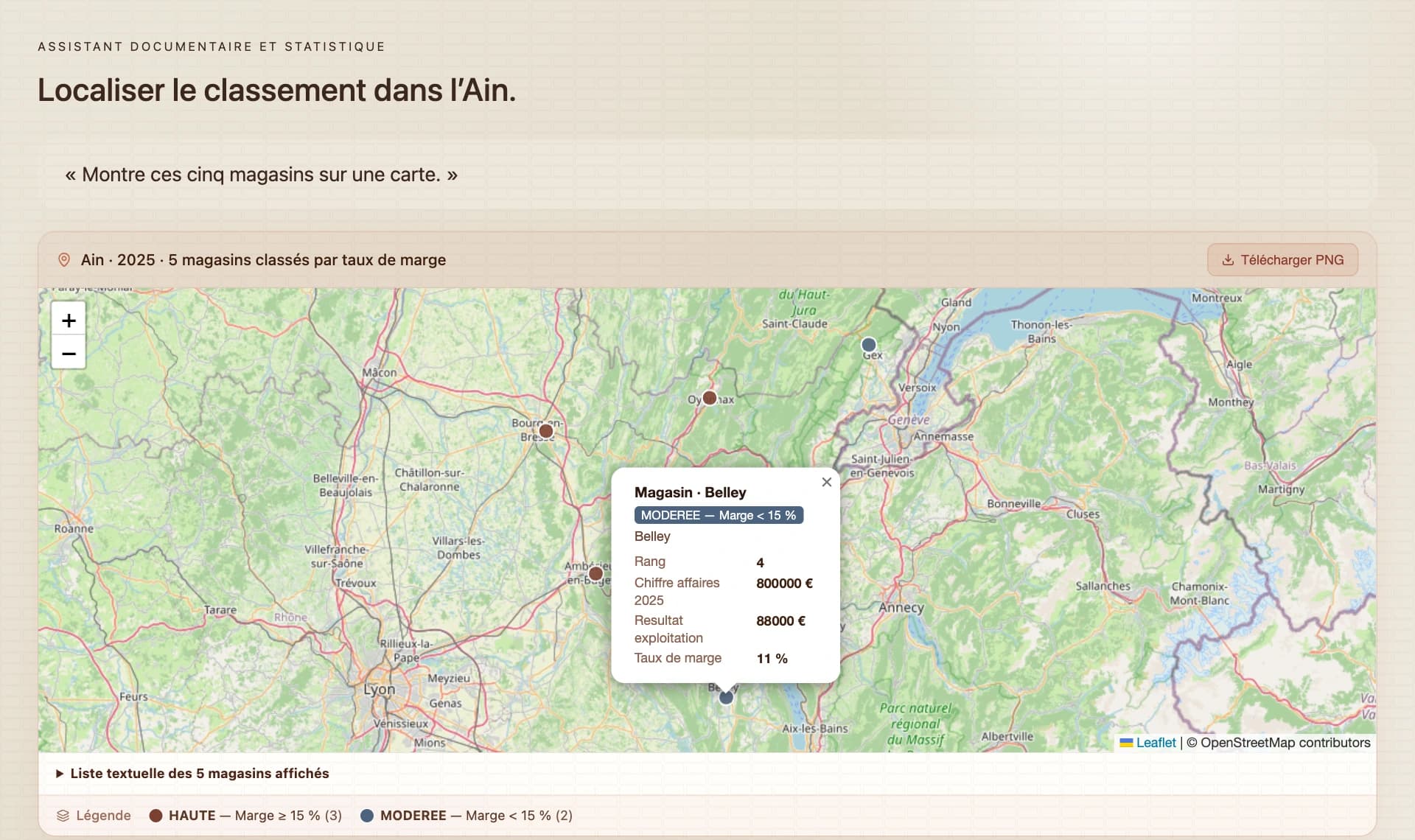Click the Resultat exploitation value 88000 €
The width and height of the screenshot is (1415, 840).
(x=780, y=621)
